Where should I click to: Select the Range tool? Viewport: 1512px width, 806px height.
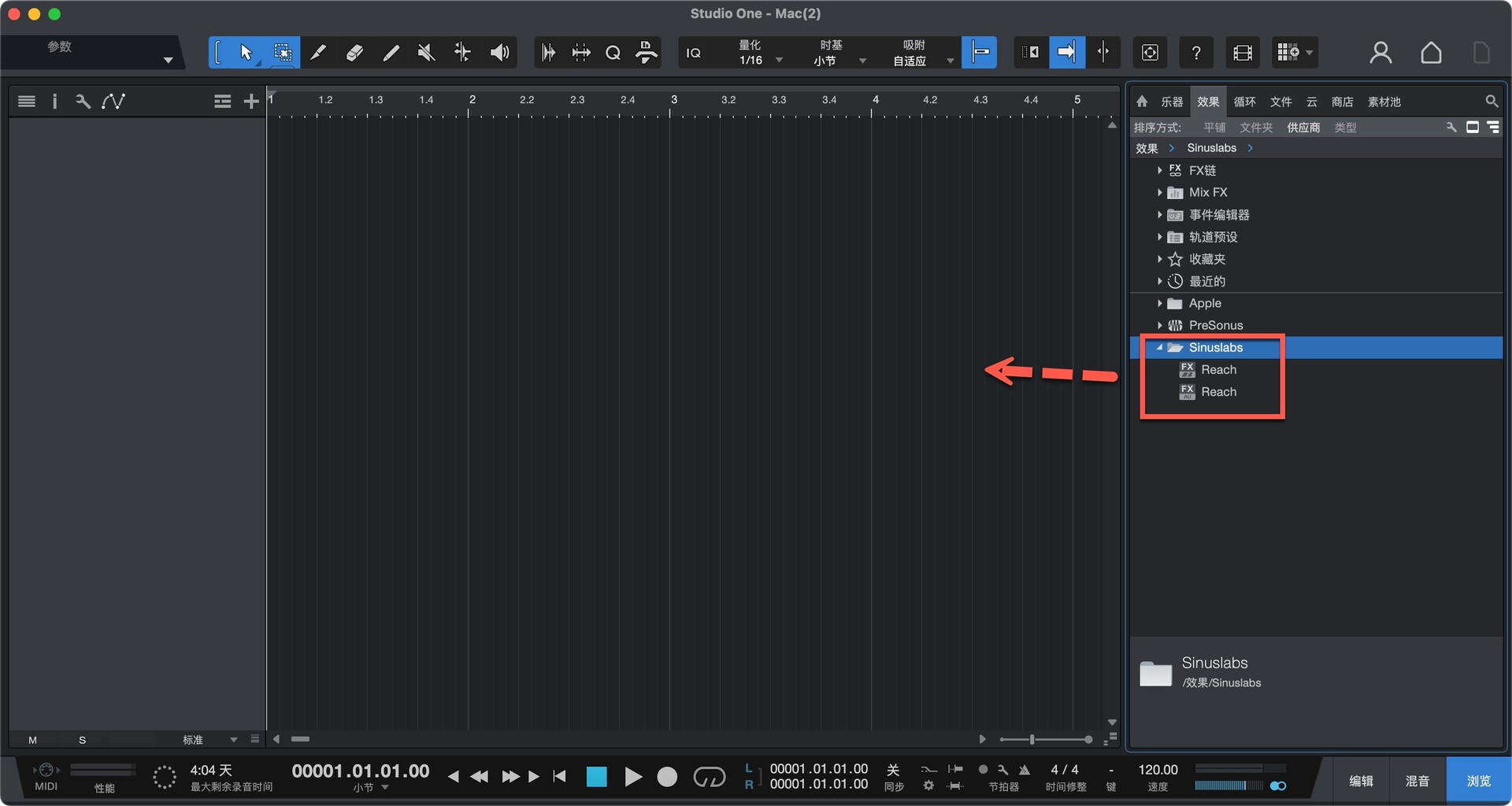282,53
